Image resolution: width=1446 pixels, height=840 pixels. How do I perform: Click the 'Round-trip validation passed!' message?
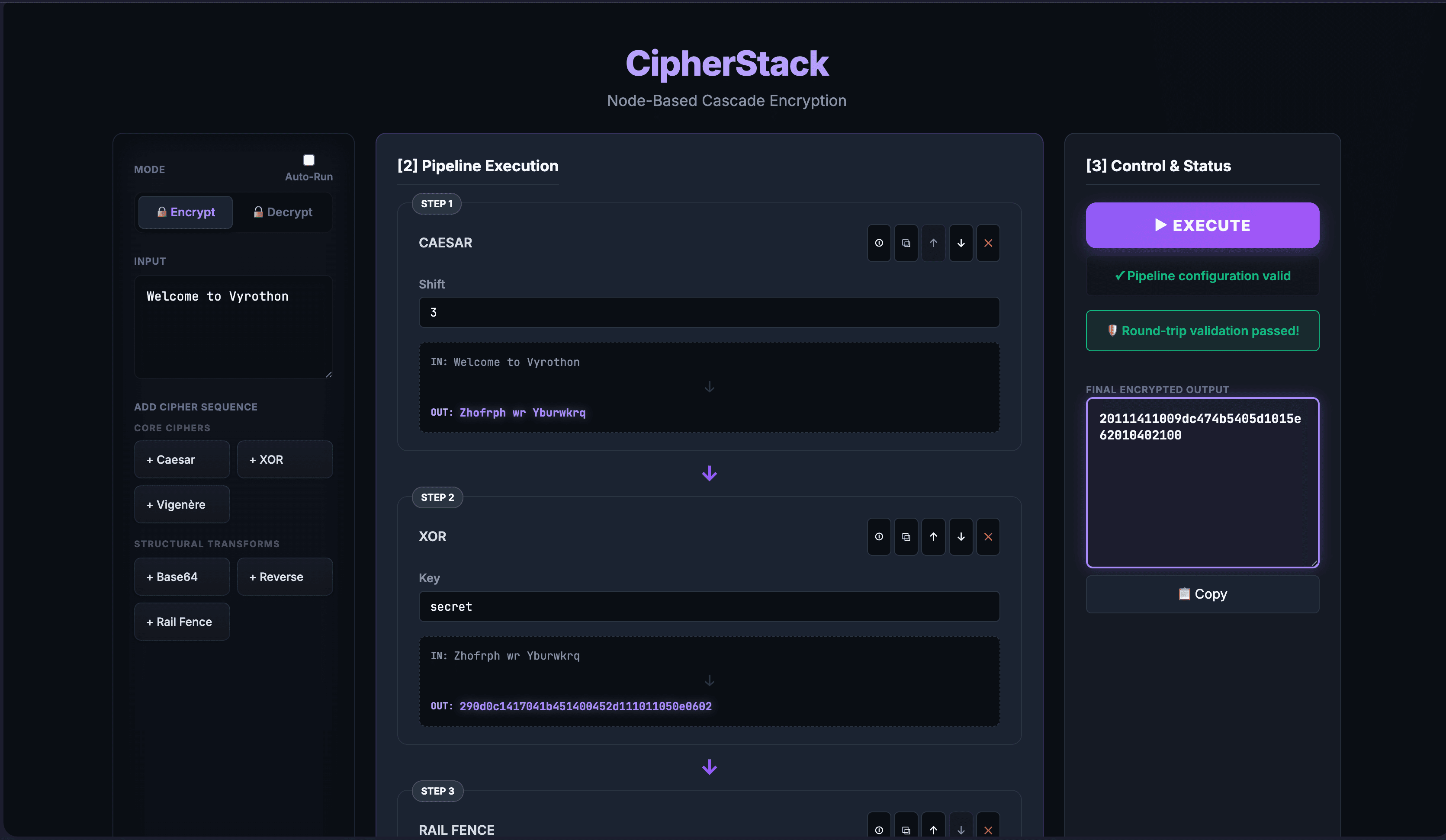pos(1202,330)
